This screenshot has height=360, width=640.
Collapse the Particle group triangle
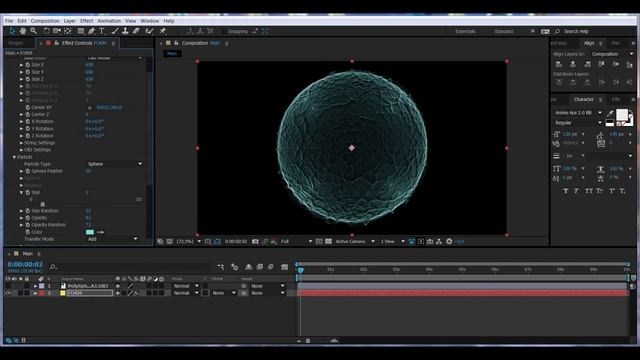(14, 157)
